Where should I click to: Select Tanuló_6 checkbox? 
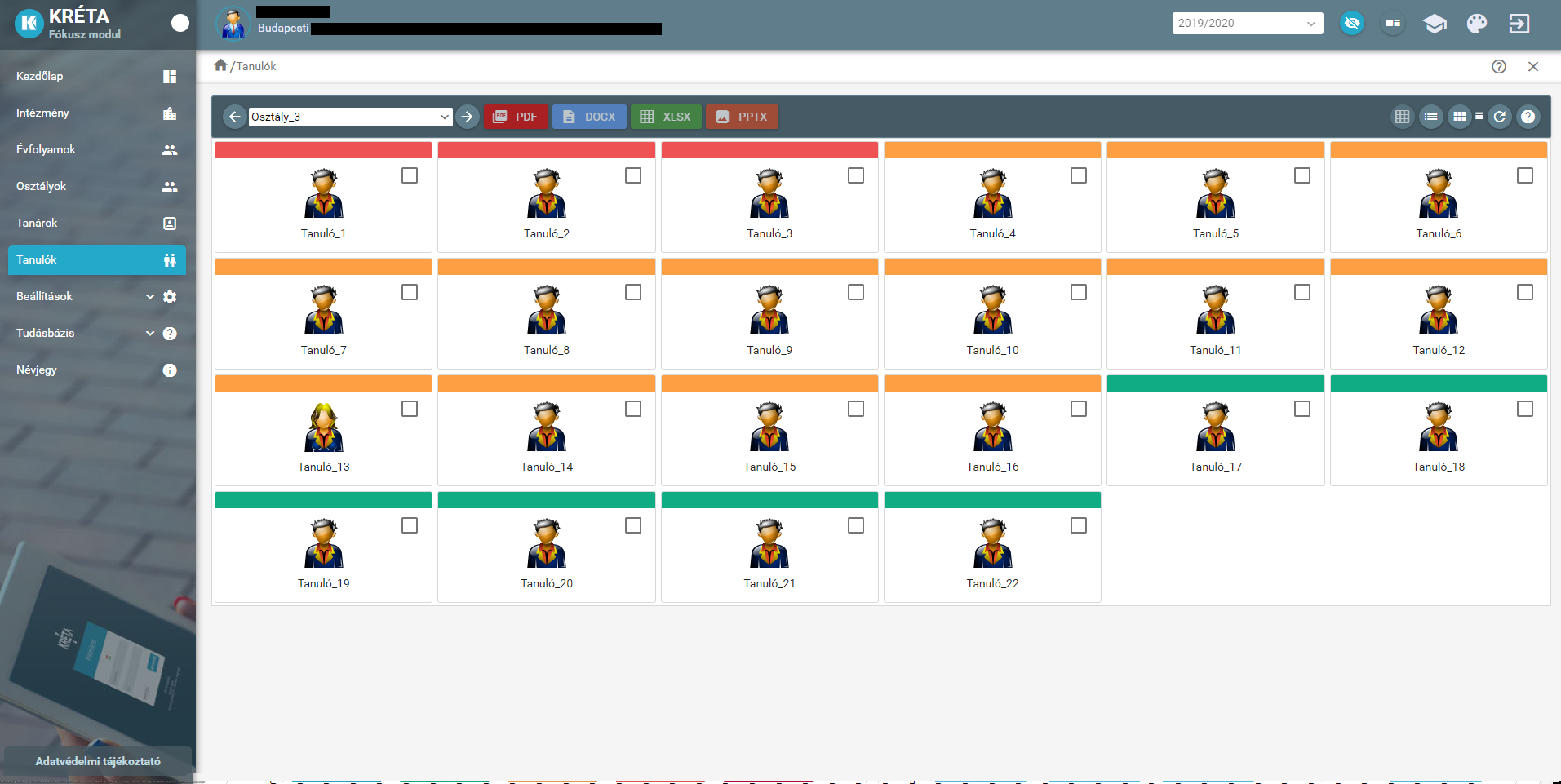pos(1525,175)
